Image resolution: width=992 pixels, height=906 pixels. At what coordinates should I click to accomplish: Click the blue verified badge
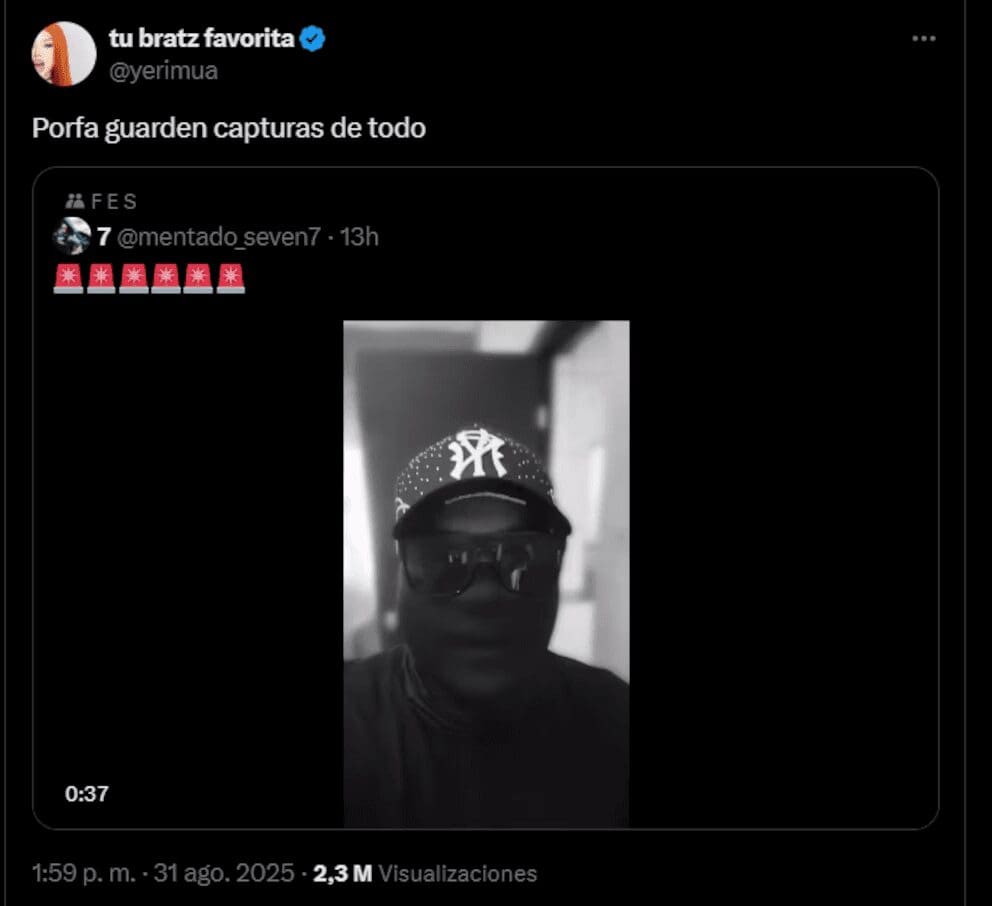click(x=313, y=40)
